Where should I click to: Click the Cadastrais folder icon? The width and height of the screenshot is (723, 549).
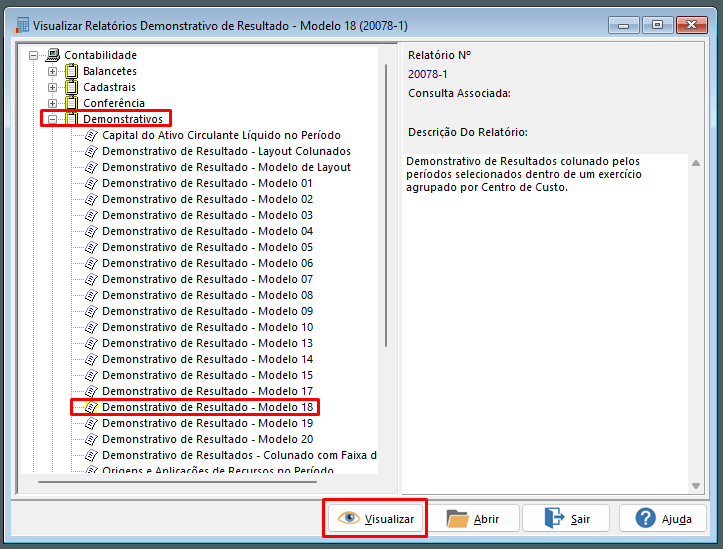(x=71, y=87)
